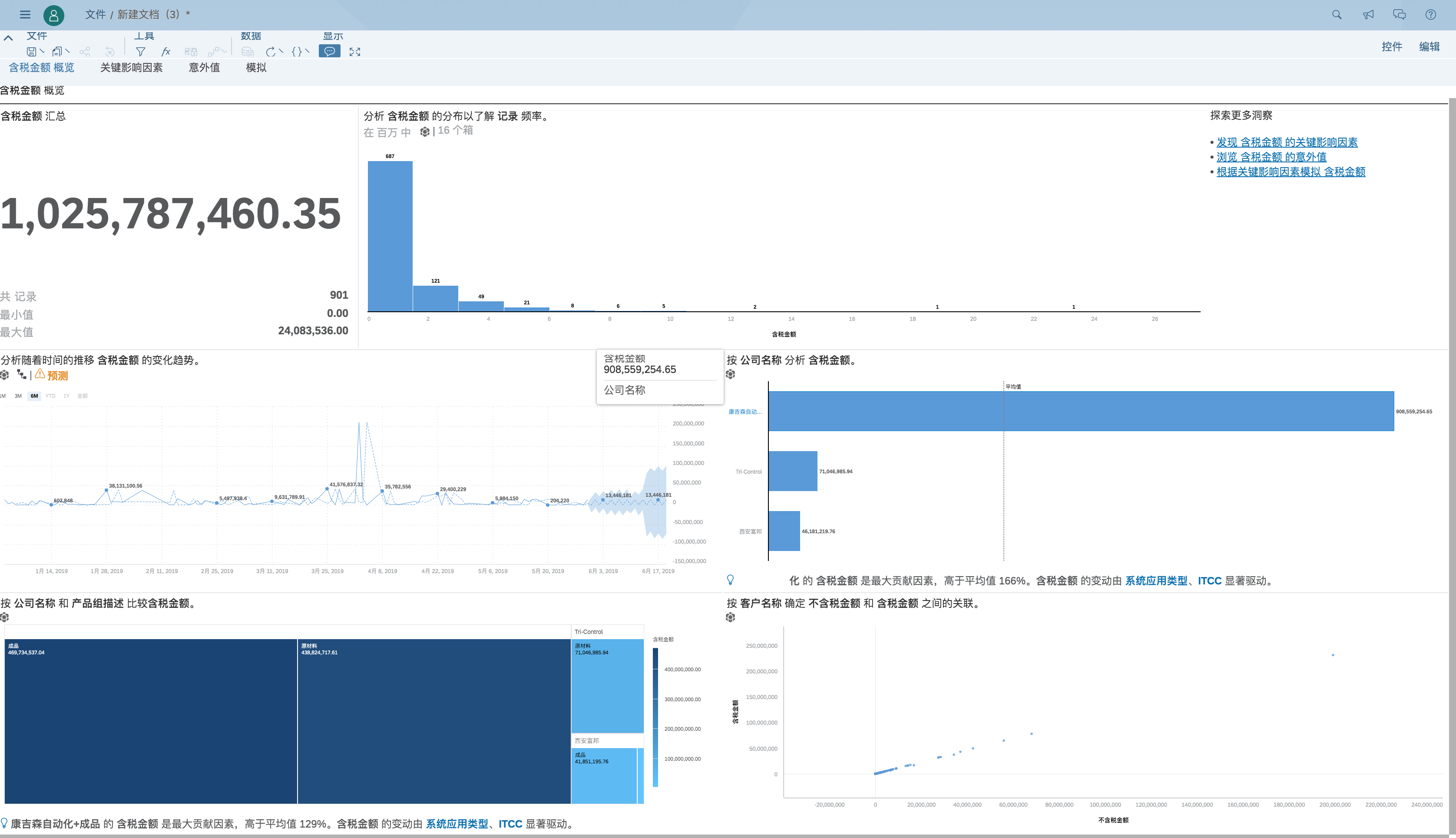
Task: Click the 原材料 438,824,717.61 treemap tile
Action: point(434,721)
